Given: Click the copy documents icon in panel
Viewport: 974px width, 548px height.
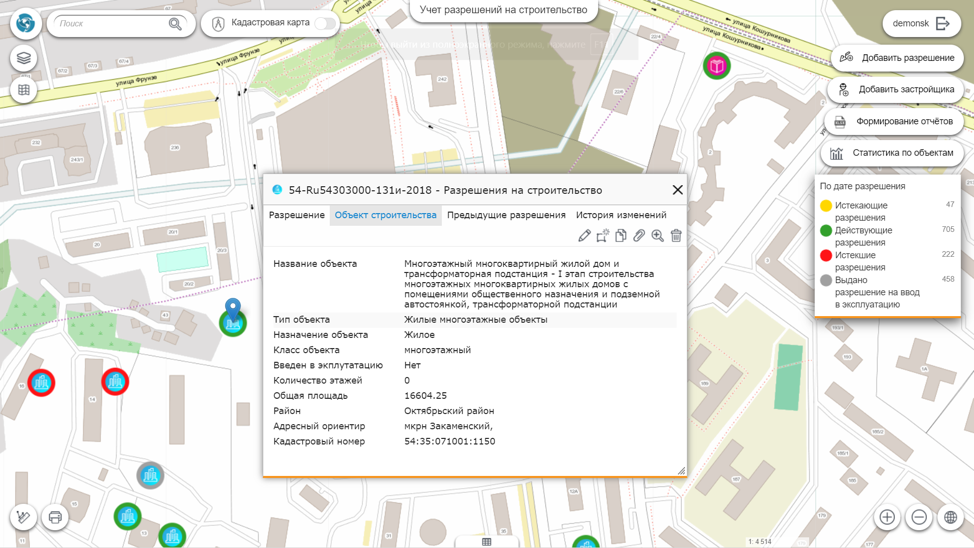Looking at the screenshot, I should tap(621, 236).
